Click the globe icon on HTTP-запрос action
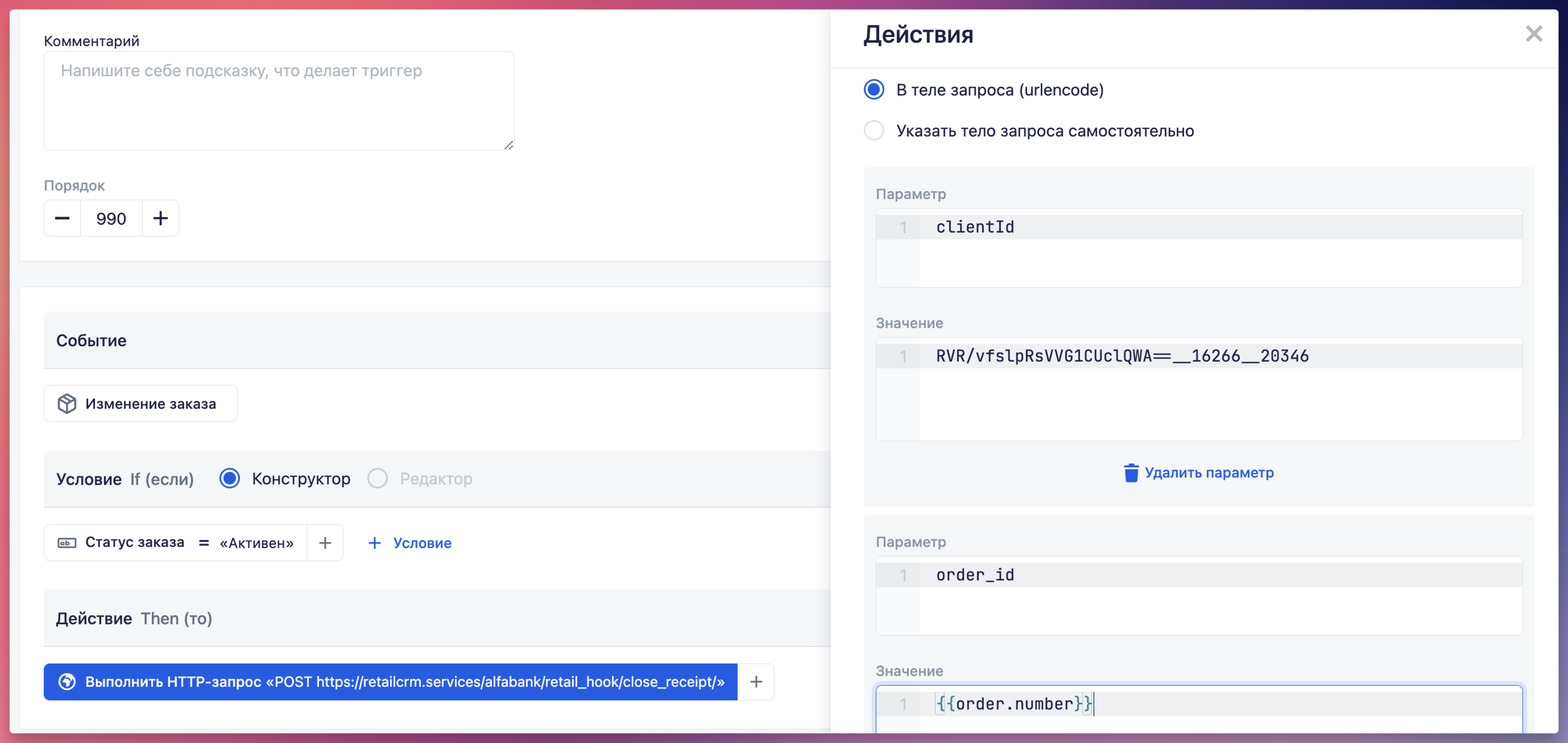The height and width of the screenshot is (743, 1568). (67, 682)
